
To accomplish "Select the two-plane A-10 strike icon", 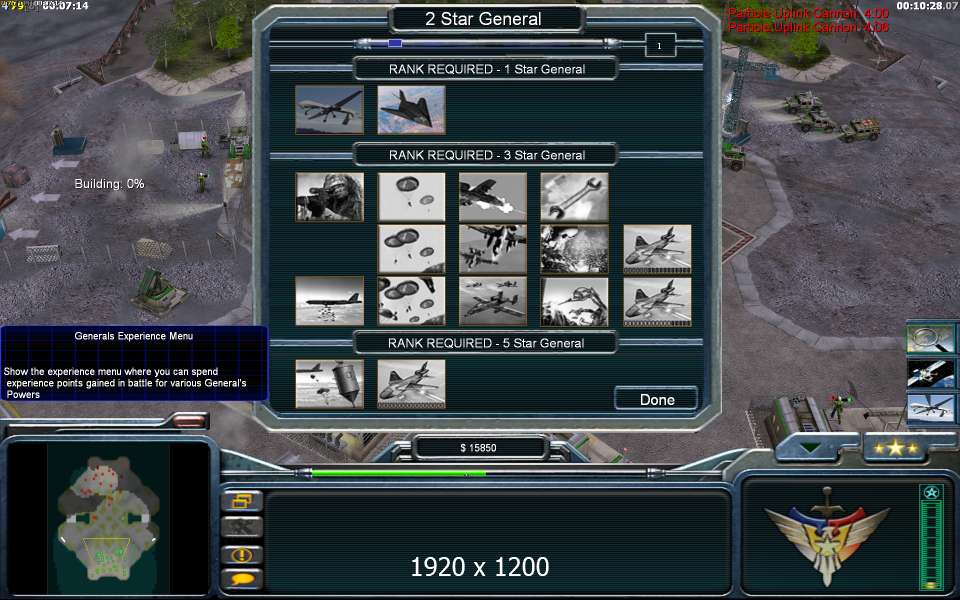I will point(493,249).
